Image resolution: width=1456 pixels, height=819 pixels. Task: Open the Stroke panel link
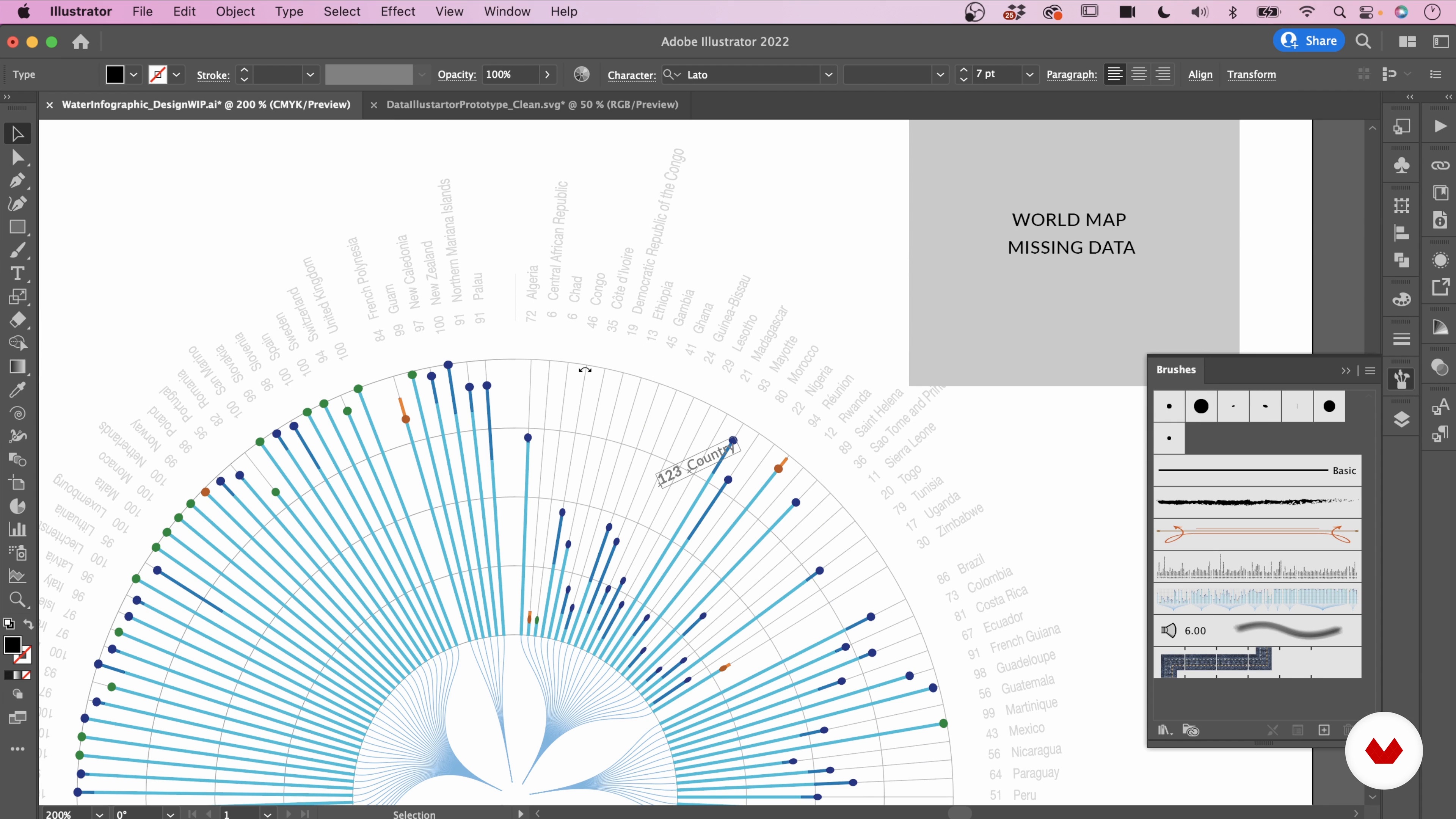pos(212,75)
